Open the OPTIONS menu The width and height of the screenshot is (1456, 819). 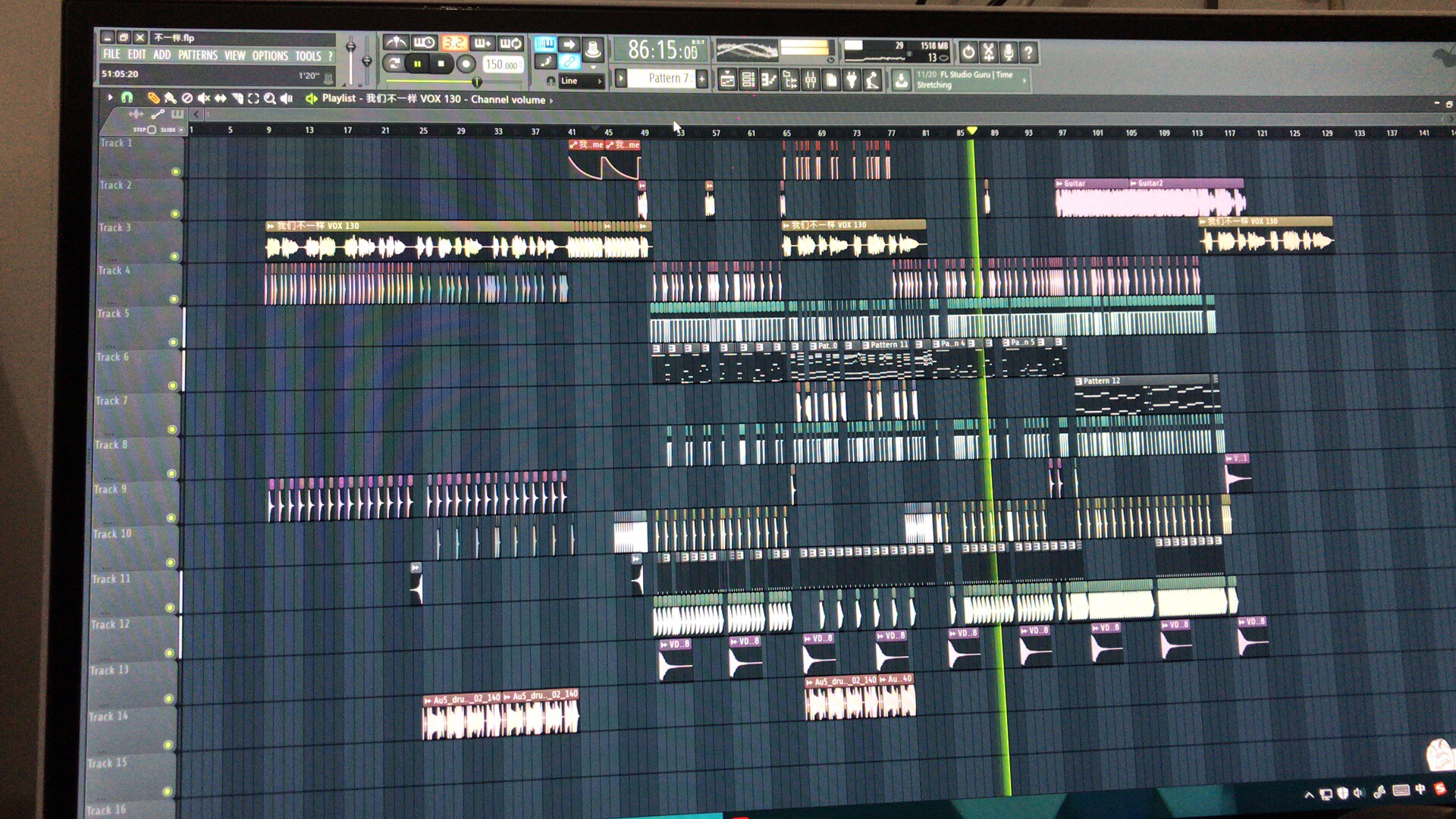(x=270, y=56)
